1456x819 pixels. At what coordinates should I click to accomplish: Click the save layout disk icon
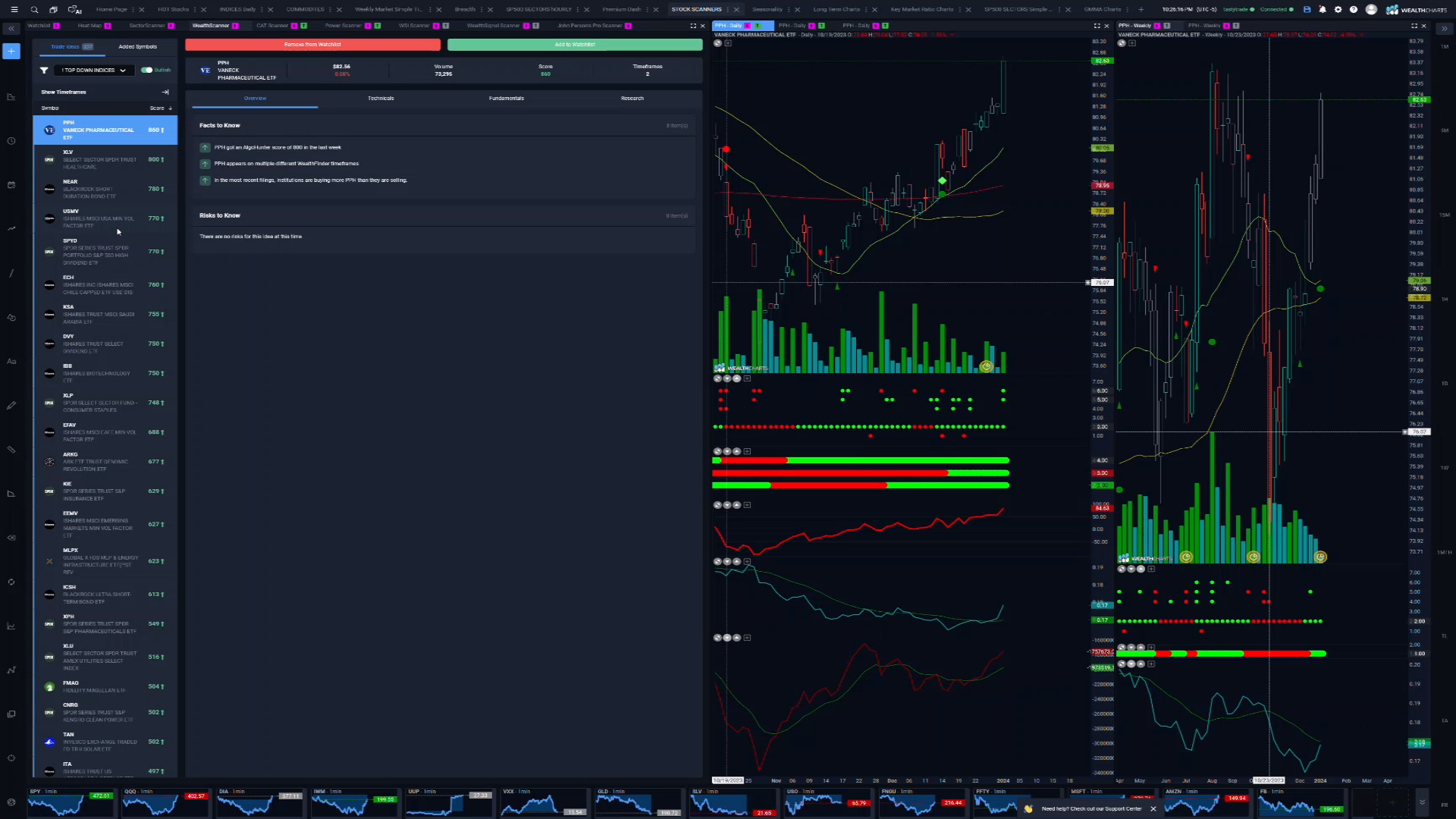point(1307,10)
